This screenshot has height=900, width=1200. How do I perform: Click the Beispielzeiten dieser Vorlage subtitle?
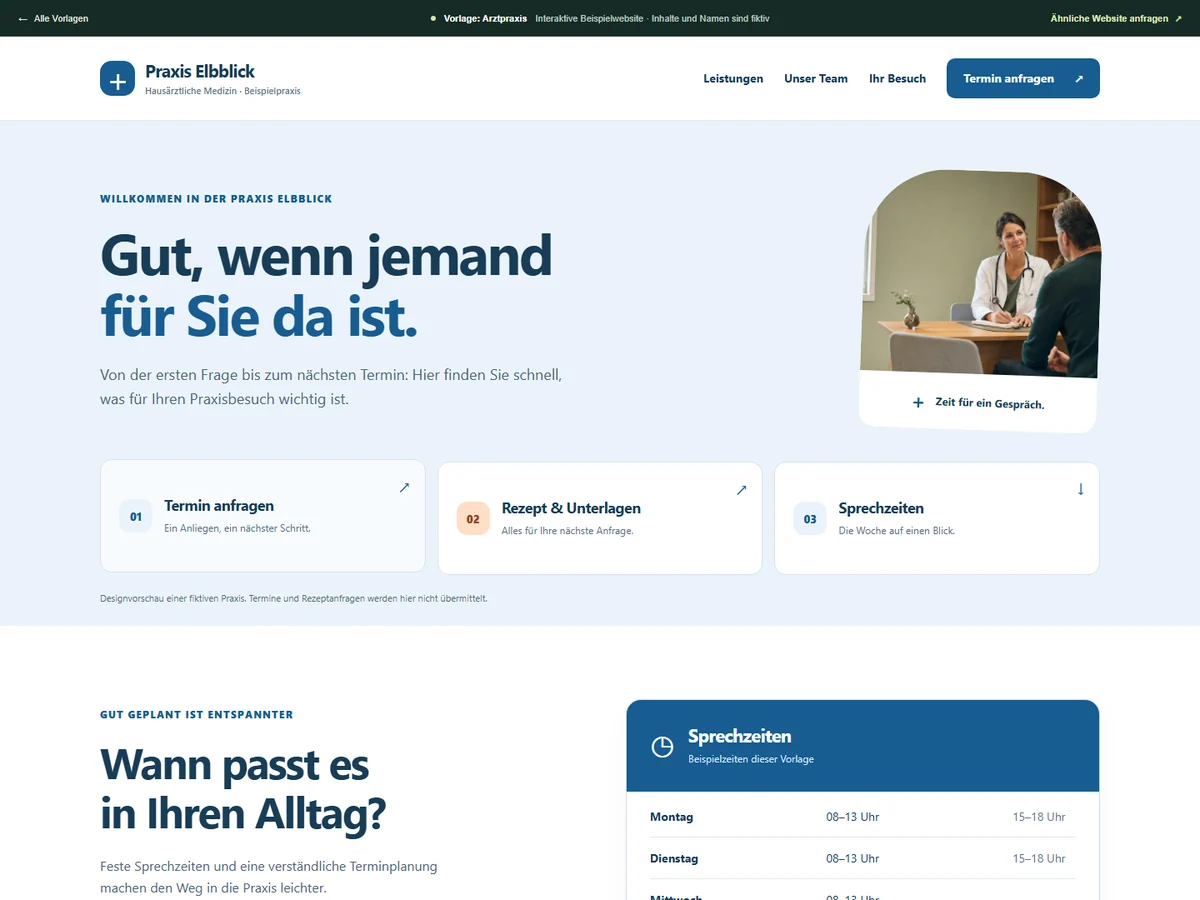pyautogui.click(x=751, y=759)
